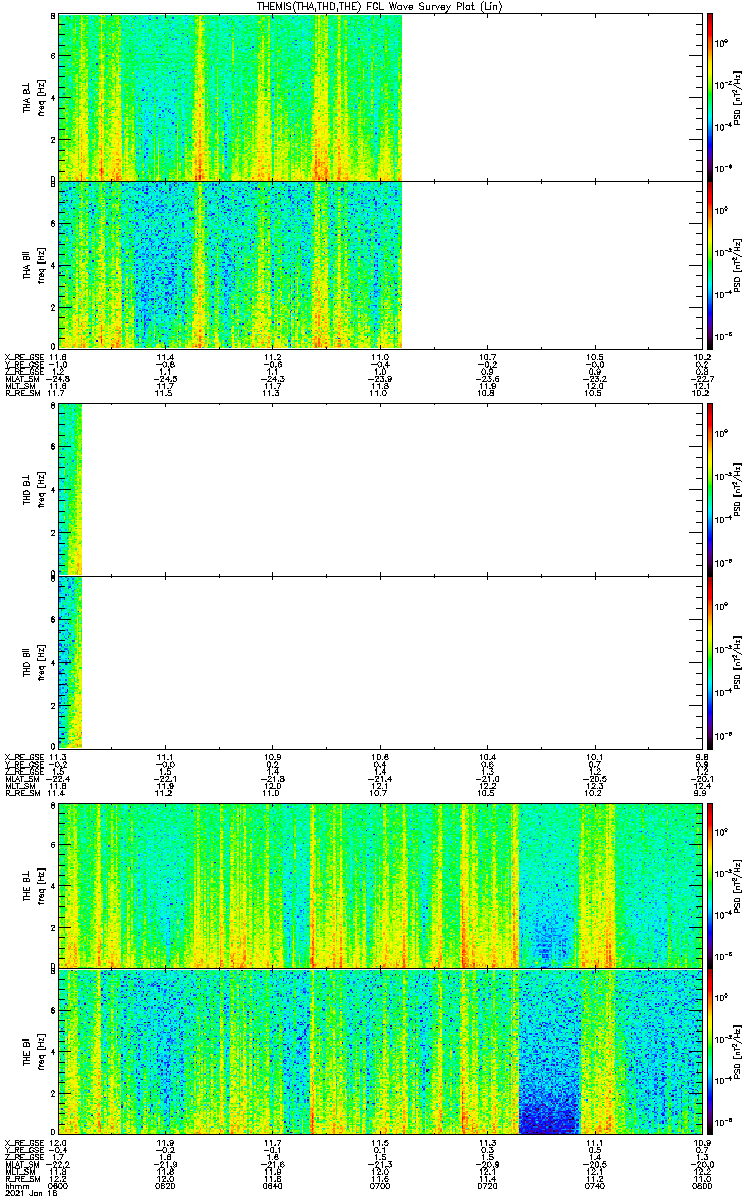Click the PSD color bar of THE B-parallel panel
The image size is (750, 1200).
tap(710, 1051)
